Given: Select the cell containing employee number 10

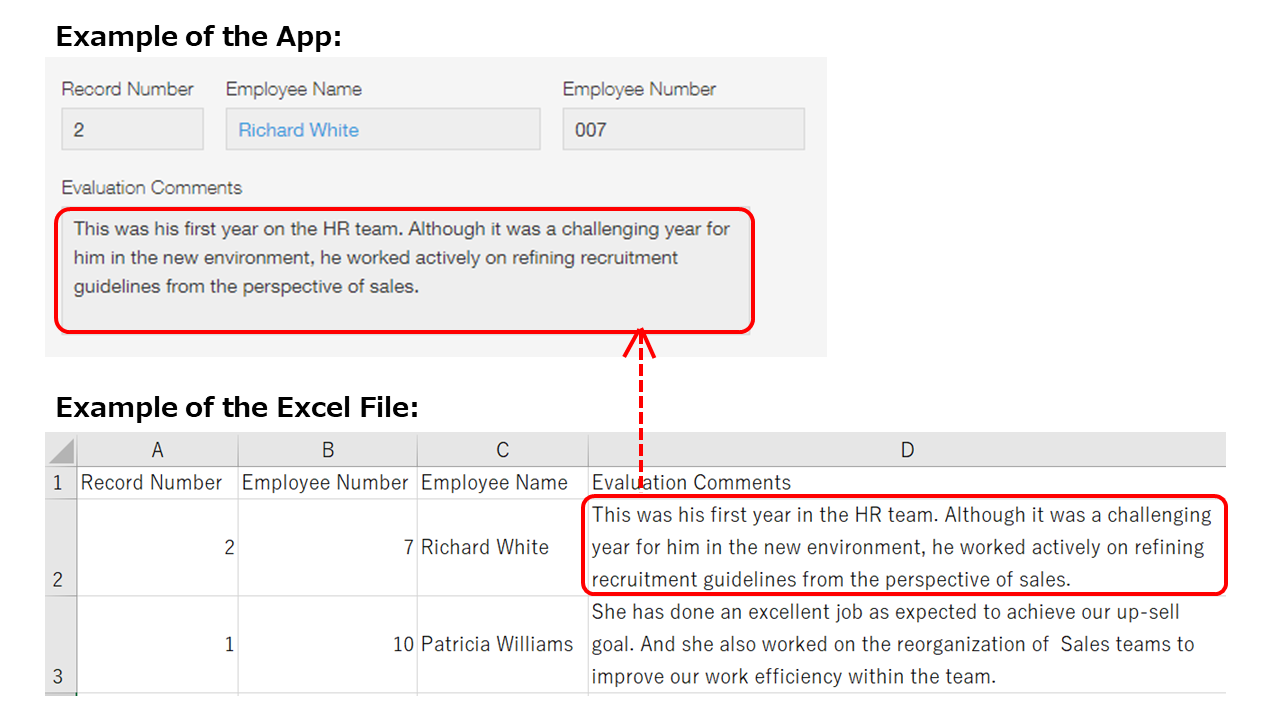Looking at the screenshot, I should [x=326, y=645].
